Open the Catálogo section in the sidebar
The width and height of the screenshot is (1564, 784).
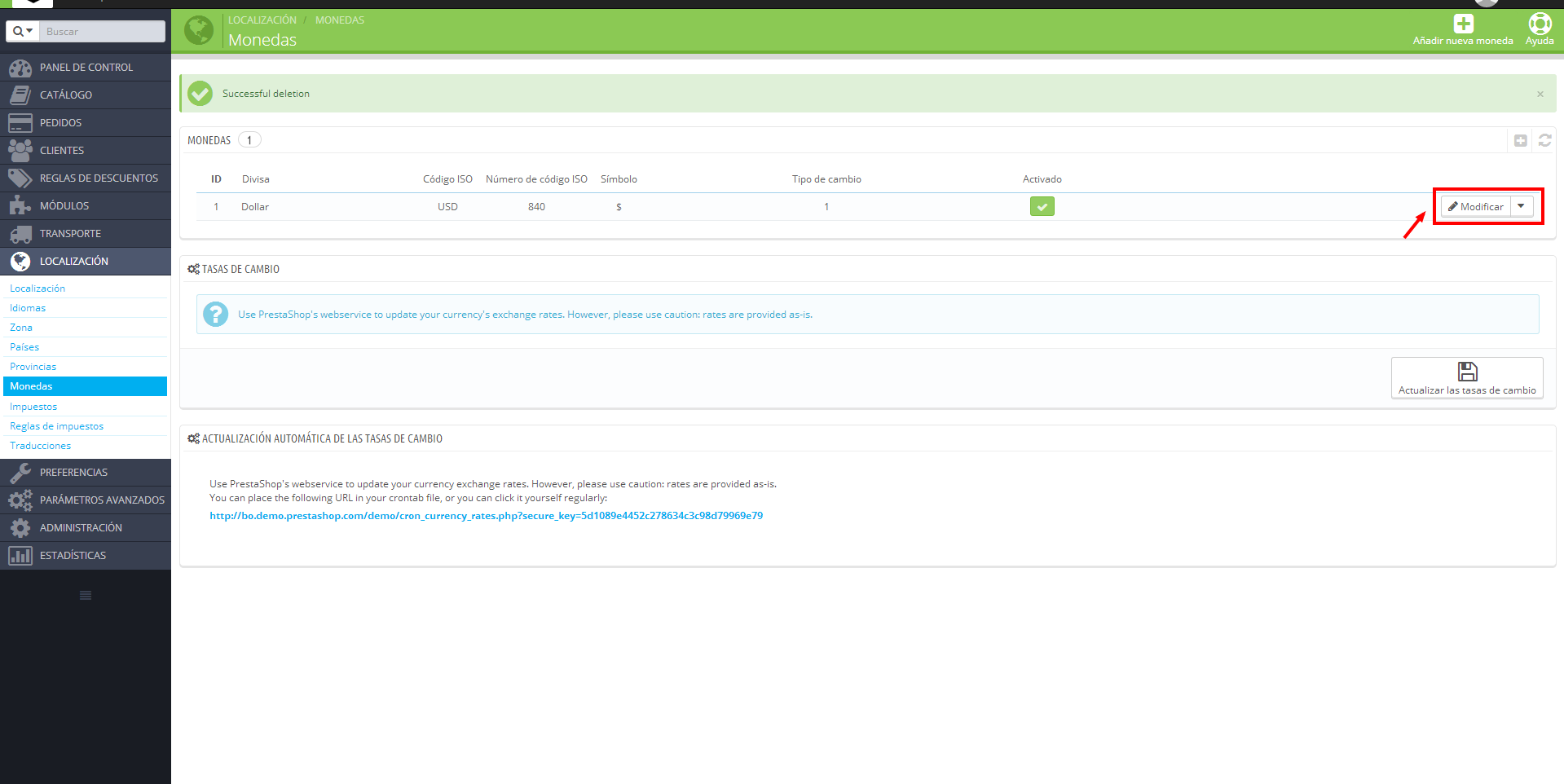point(65,95)
